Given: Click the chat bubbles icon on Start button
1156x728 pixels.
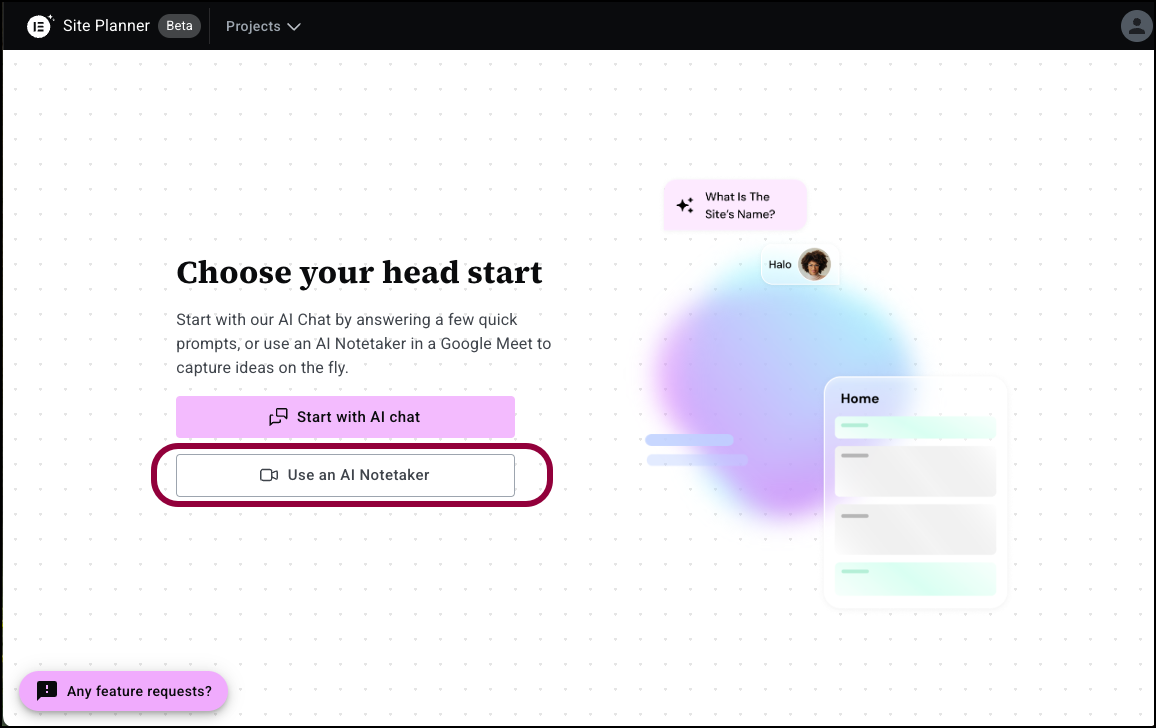Looking at the screenshot, I should coord(278,417).
